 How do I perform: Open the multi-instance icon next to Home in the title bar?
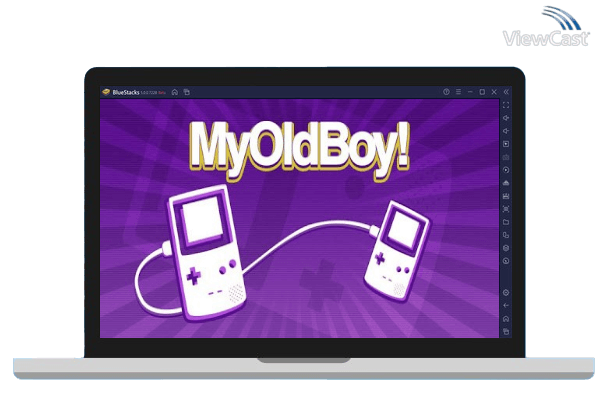(x=187, y=92)
